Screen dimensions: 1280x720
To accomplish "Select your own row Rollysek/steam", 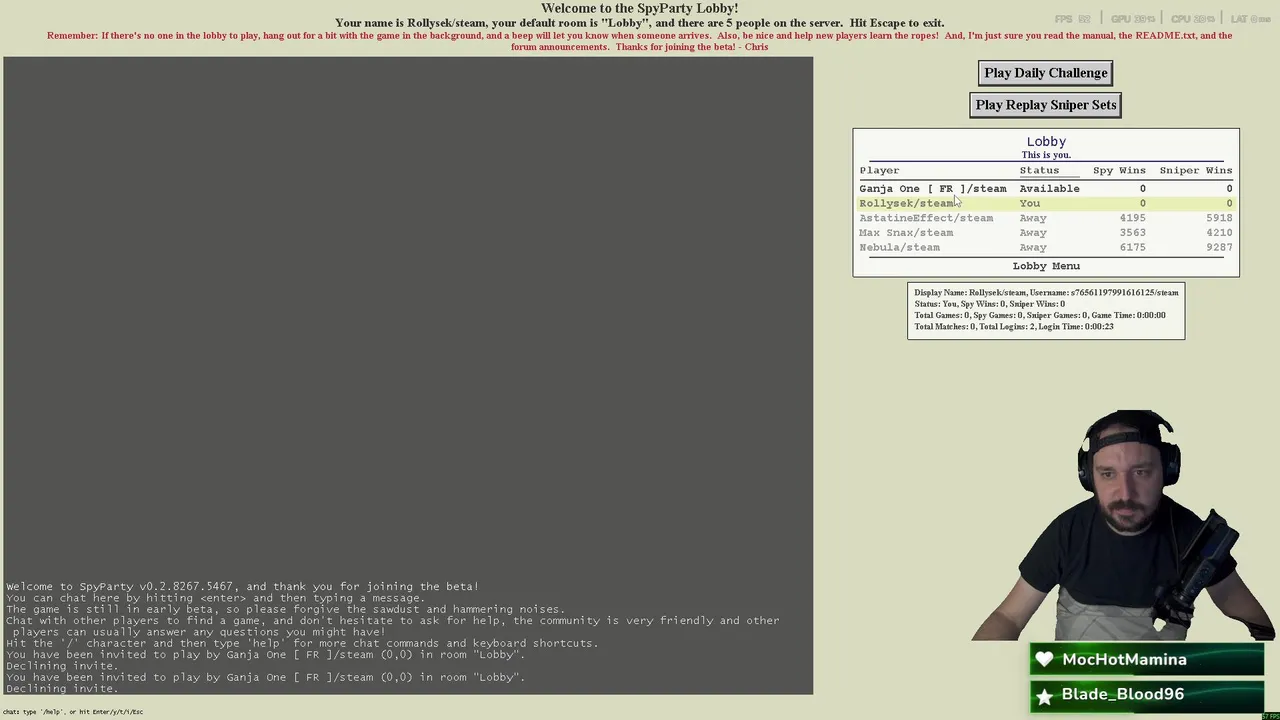I will (x=1046, y=203).
